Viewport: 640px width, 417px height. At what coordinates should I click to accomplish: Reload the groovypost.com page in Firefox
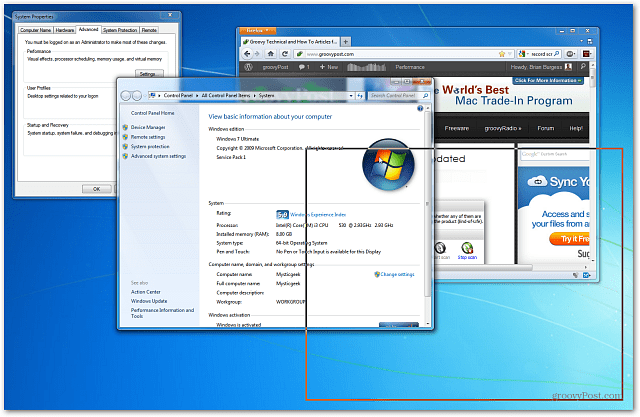coord(285,53)
